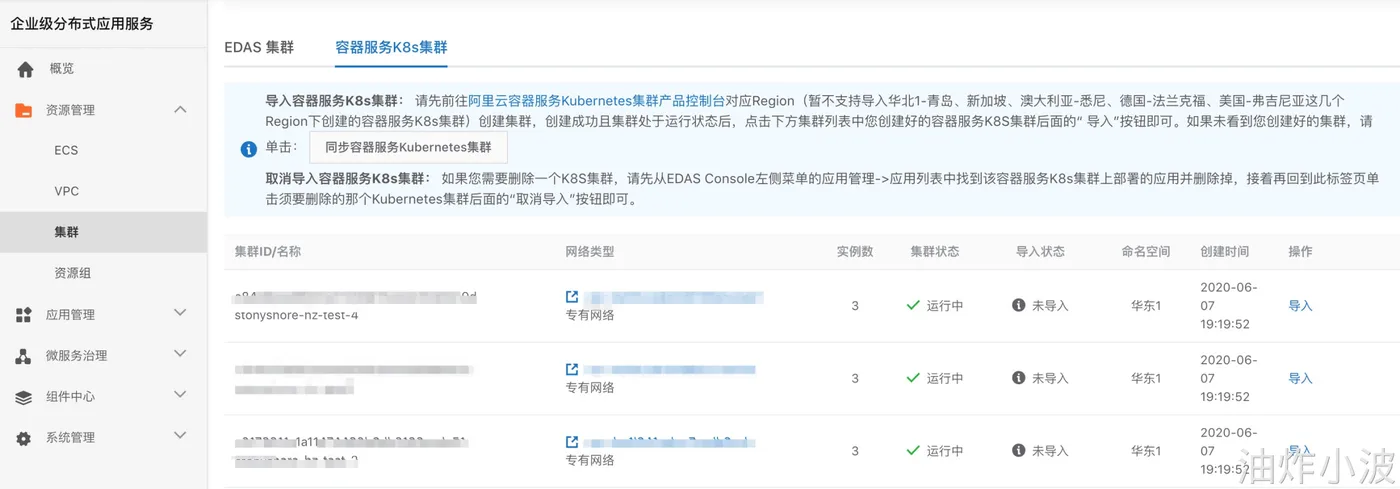
Task: Open VPC in the sidebar
Action: 66,191
